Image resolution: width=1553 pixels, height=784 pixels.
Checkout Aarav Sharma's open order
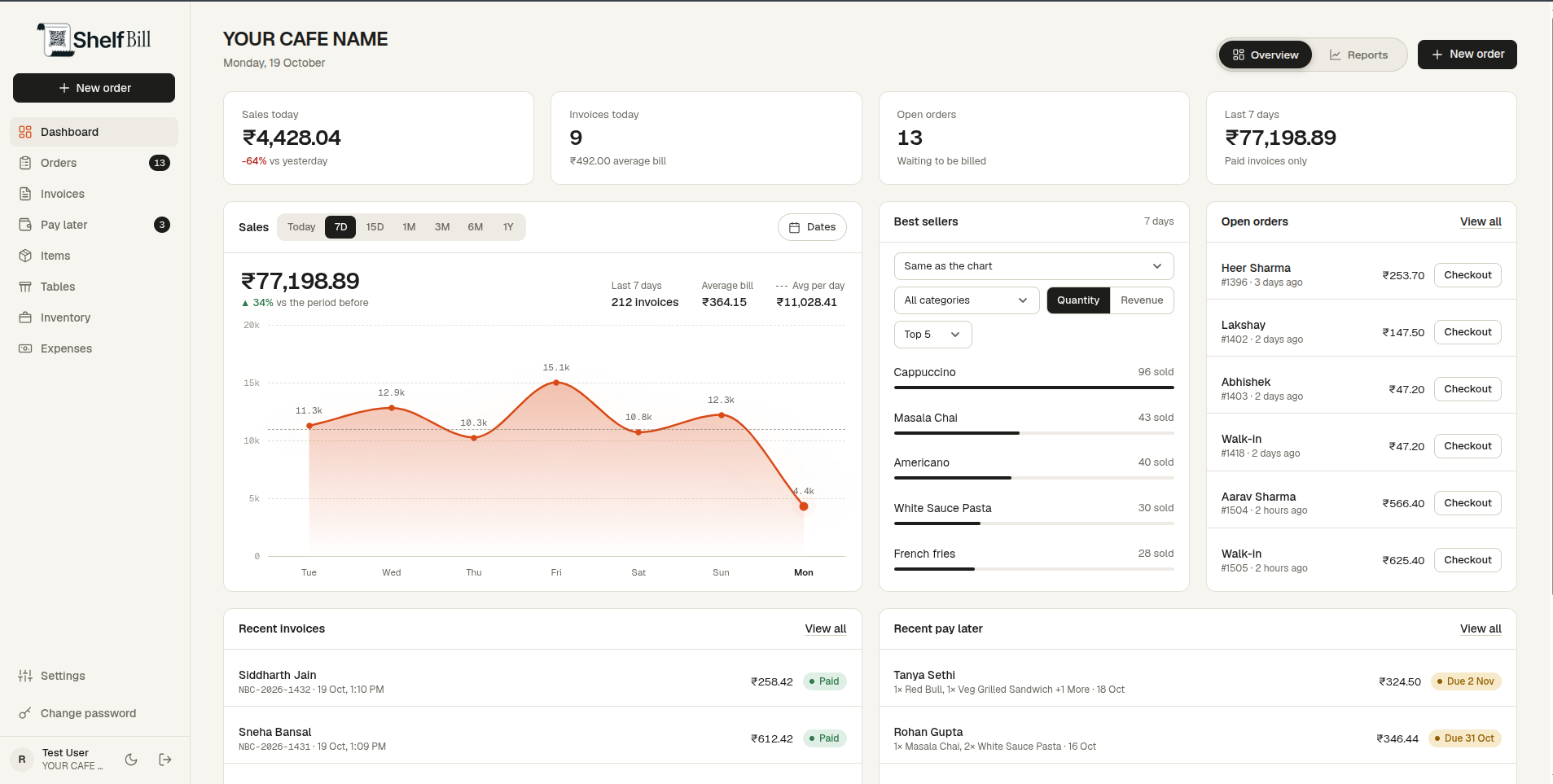(x=1467, y=503)
